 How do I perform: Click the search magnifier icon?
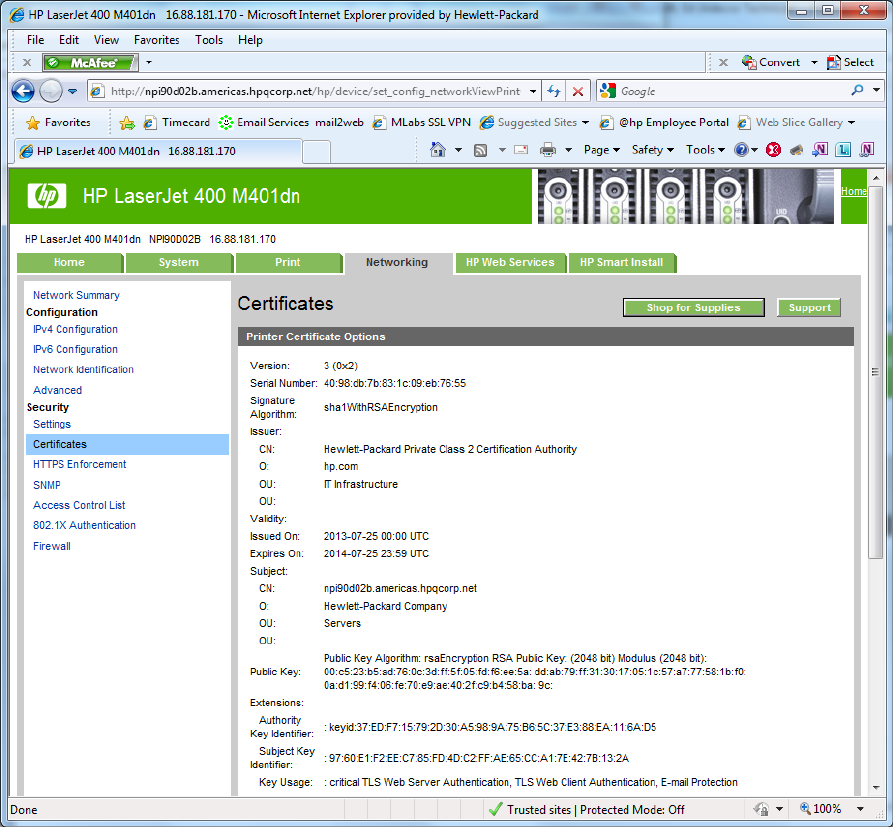click(857, 91)
